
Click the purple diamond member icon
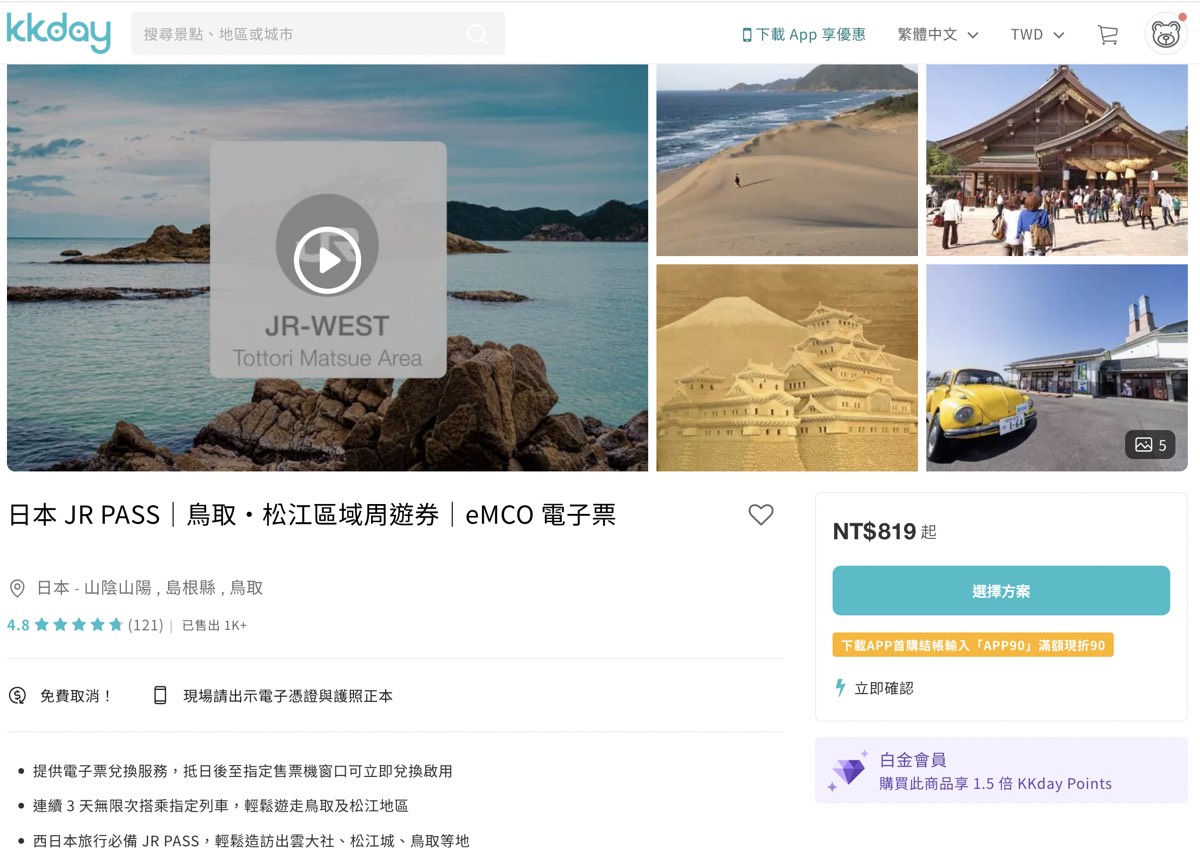point(848,771)
